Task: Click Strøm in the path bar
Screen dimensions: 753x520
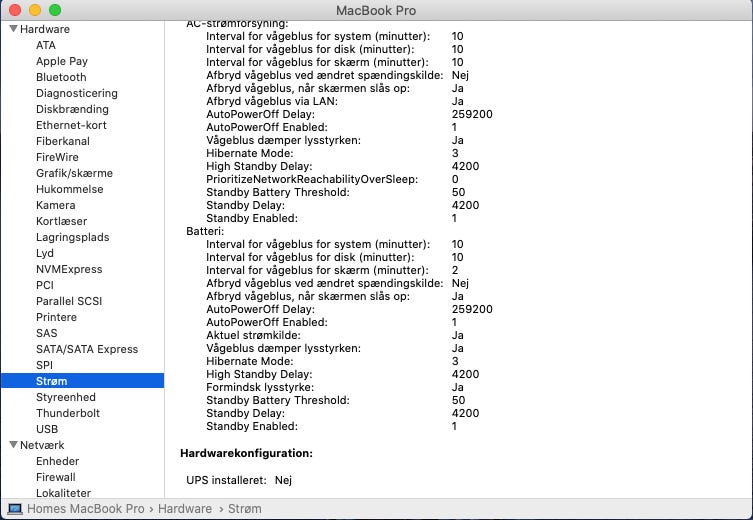Action: coord(244,508)
